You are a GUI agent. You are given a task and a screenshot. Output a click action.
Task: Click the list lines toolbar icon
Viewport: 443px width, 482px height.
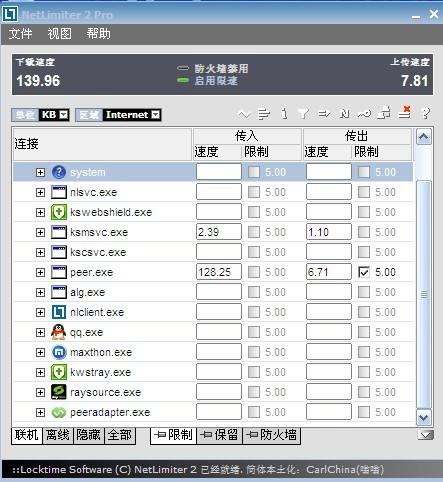pyautogui.click(x=264, y=114)
